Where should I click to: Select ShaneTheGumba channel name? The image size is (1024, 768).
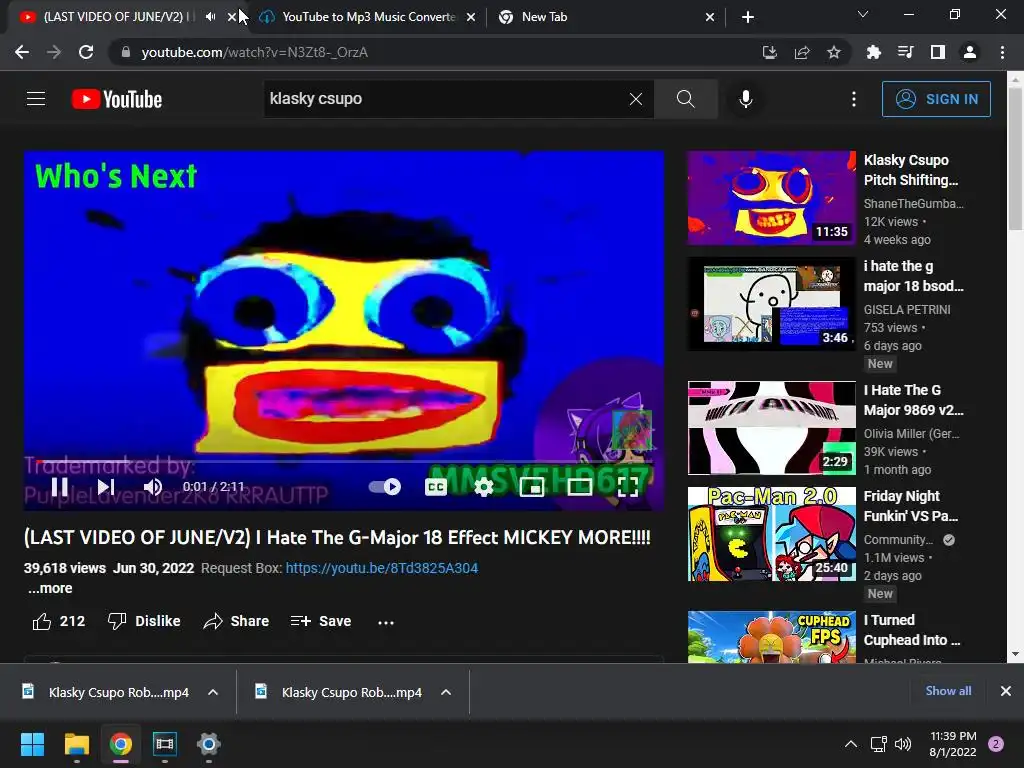913,203
